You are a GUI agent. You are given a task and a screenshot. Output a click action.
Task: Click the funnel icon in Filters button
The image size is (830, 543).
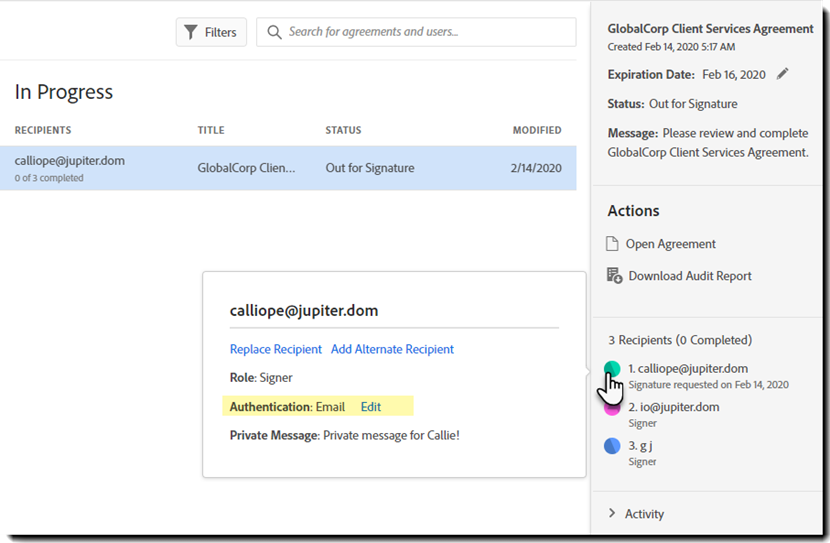pos(190,32)
